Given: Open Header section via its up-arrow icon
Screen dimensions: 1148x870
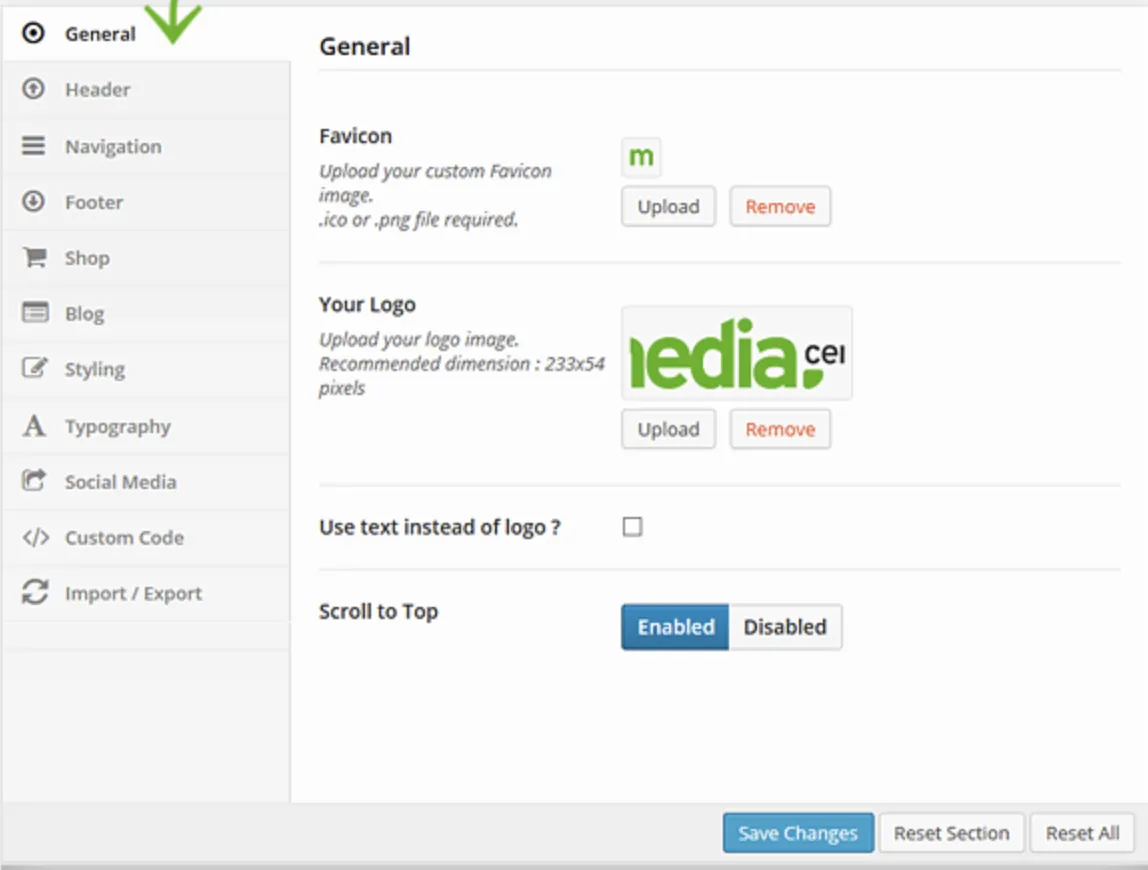Looking at the screenshot, I should [x=33, y=89].
